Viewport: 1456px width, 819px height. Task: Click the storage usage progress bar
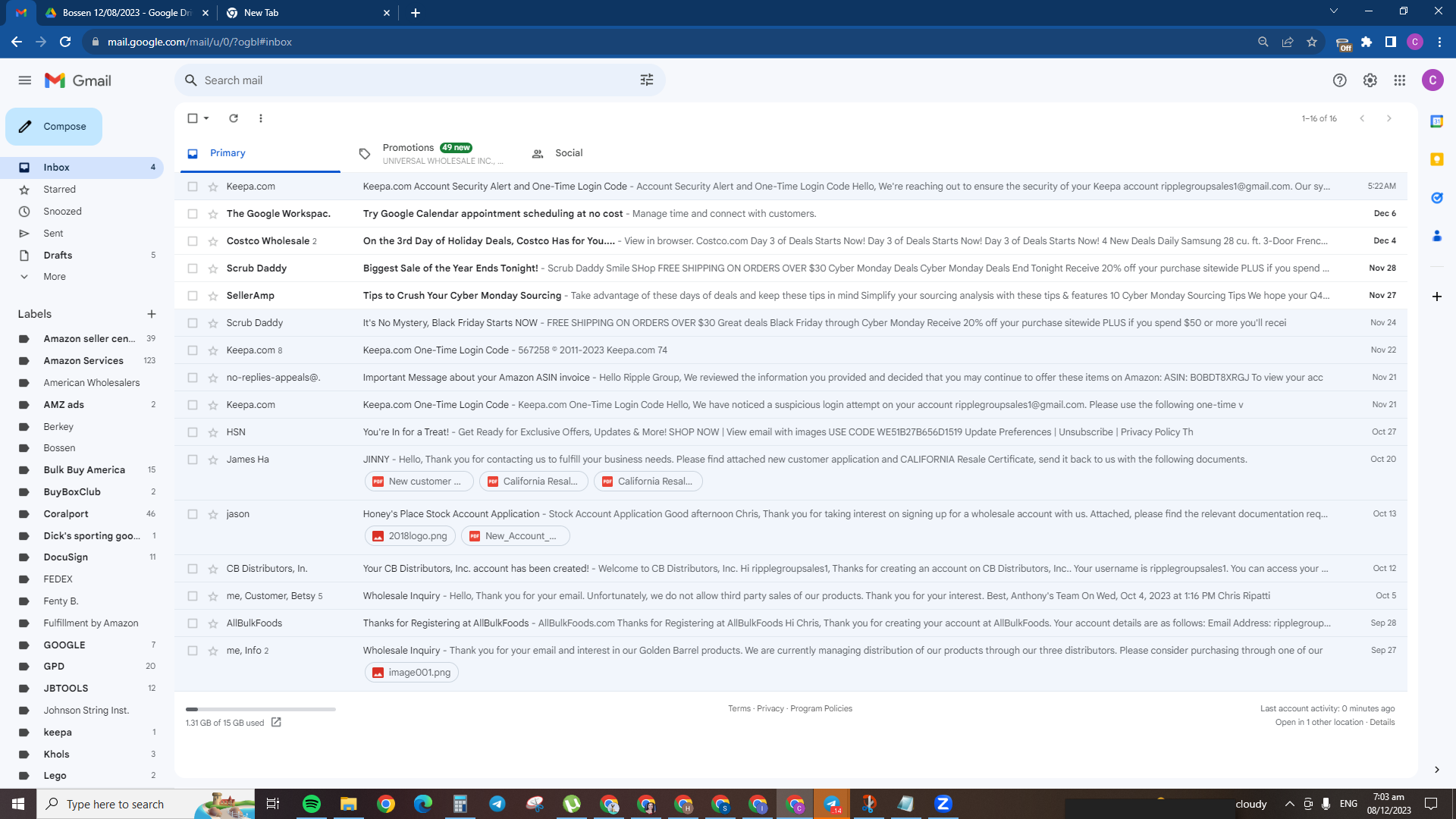point(261,709)
